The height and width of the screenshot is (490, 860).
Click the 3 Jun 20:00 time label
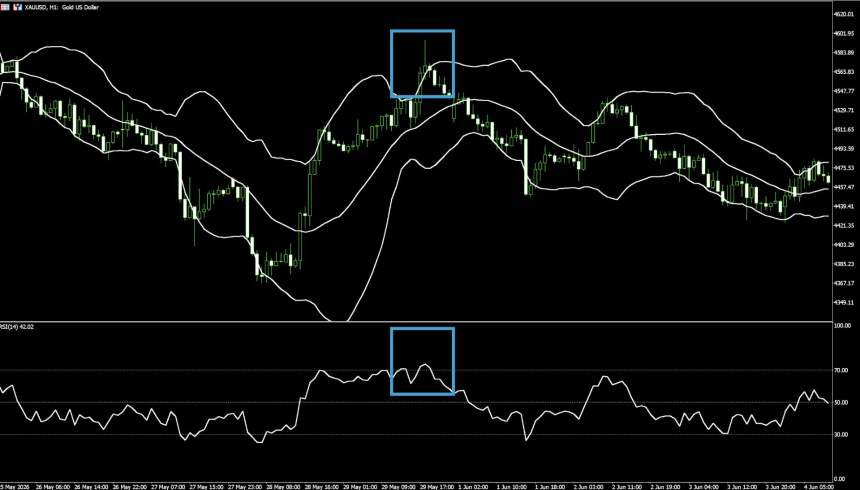pos(782,487)
